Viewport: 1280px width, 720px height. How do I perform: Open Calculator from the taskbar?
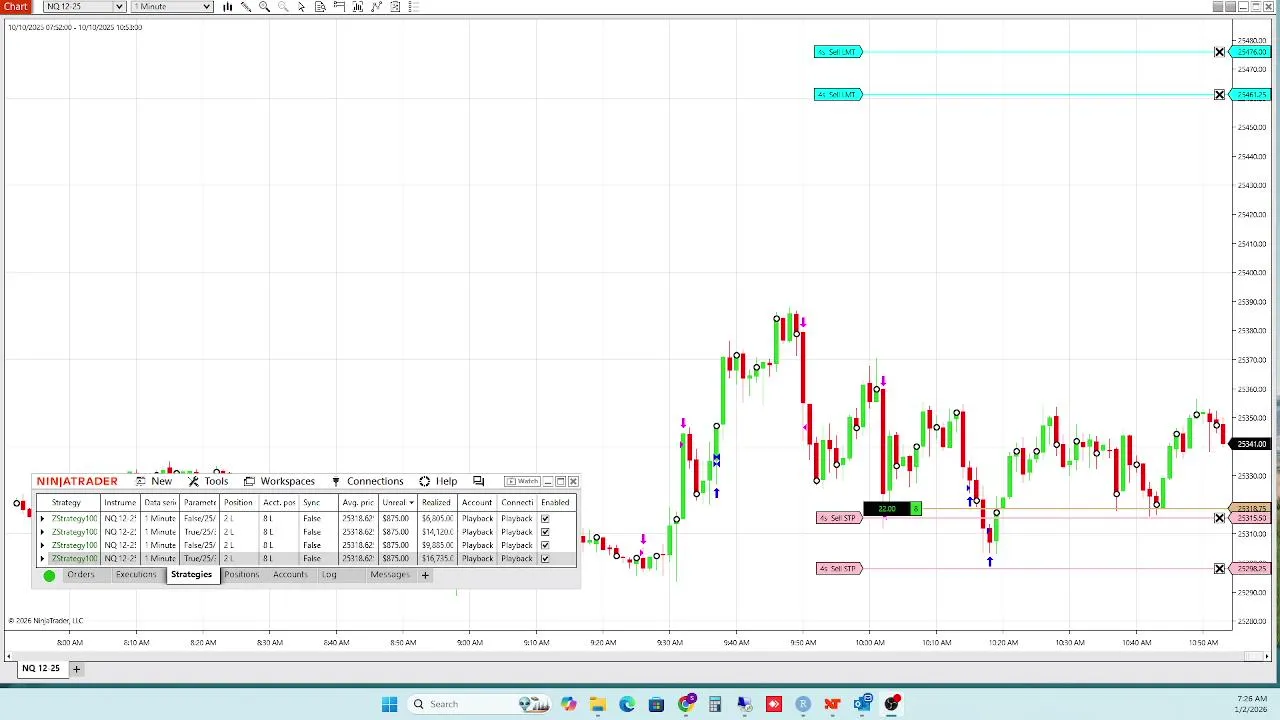715,704
